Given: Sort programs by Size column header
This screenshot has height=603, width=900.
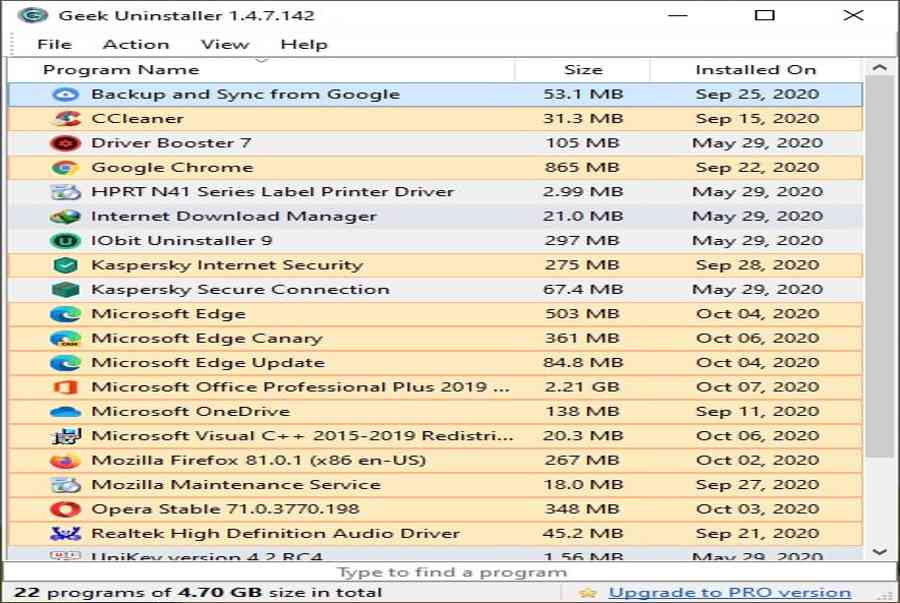Looking at the screenshot, I should 583,69.
